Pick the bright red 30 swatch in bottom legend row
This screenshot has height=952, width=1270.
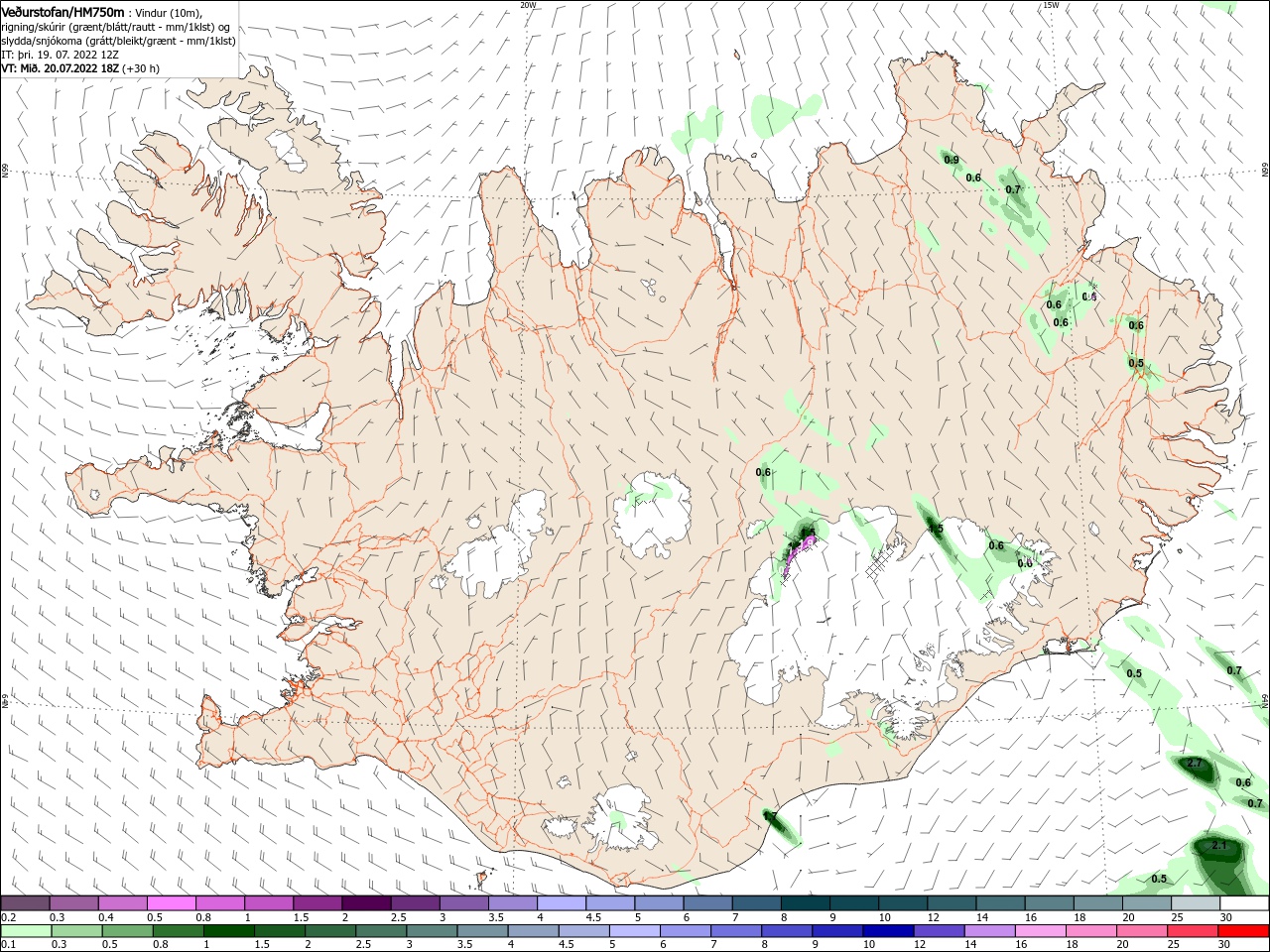1244,931
